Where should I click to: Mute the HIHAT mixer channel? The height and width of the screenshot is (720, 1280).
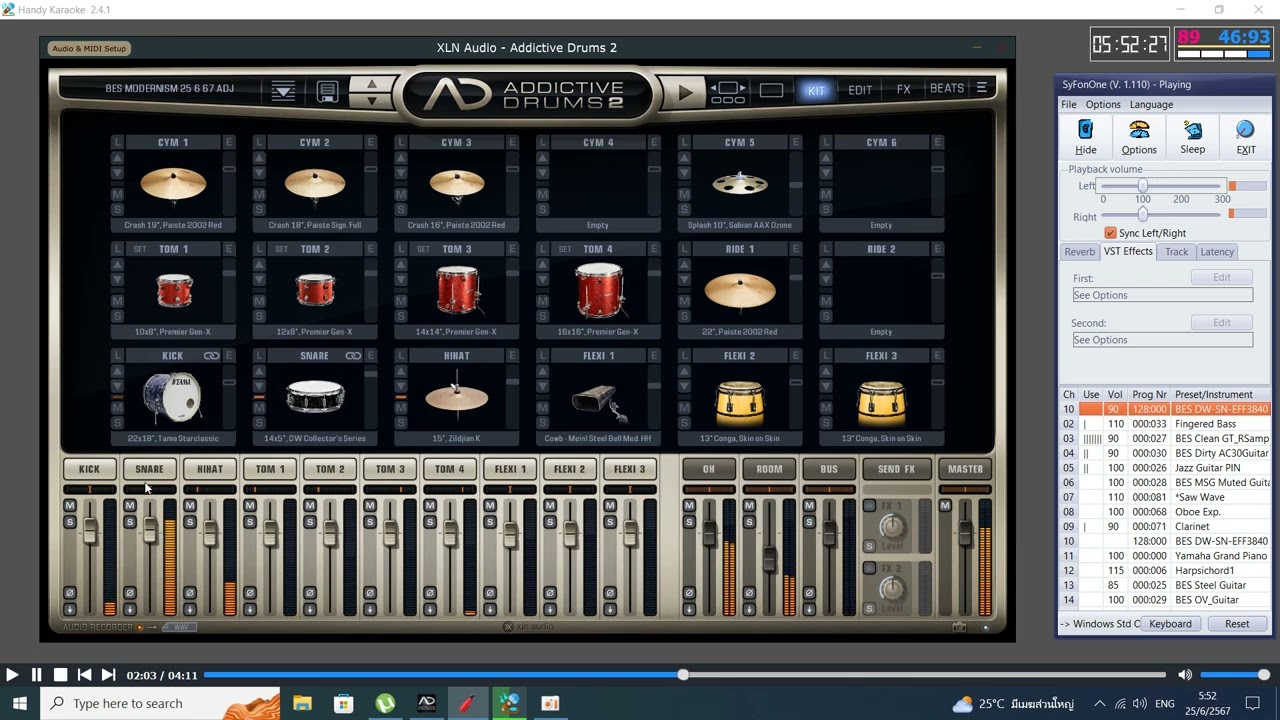190,506
